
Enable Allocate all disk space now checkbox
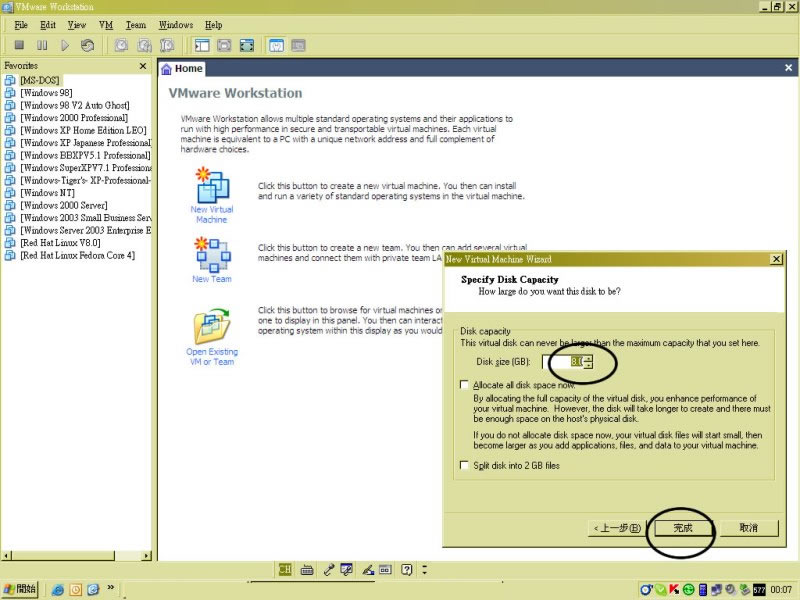click(464, 385)
